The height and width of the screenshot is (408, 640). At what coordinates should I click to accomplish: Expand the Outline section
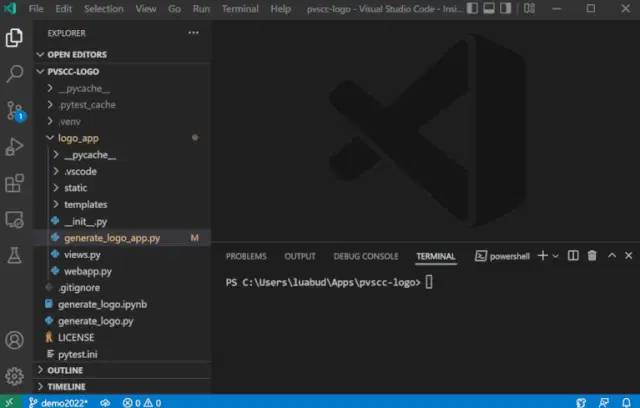click(x=122, y=370)
